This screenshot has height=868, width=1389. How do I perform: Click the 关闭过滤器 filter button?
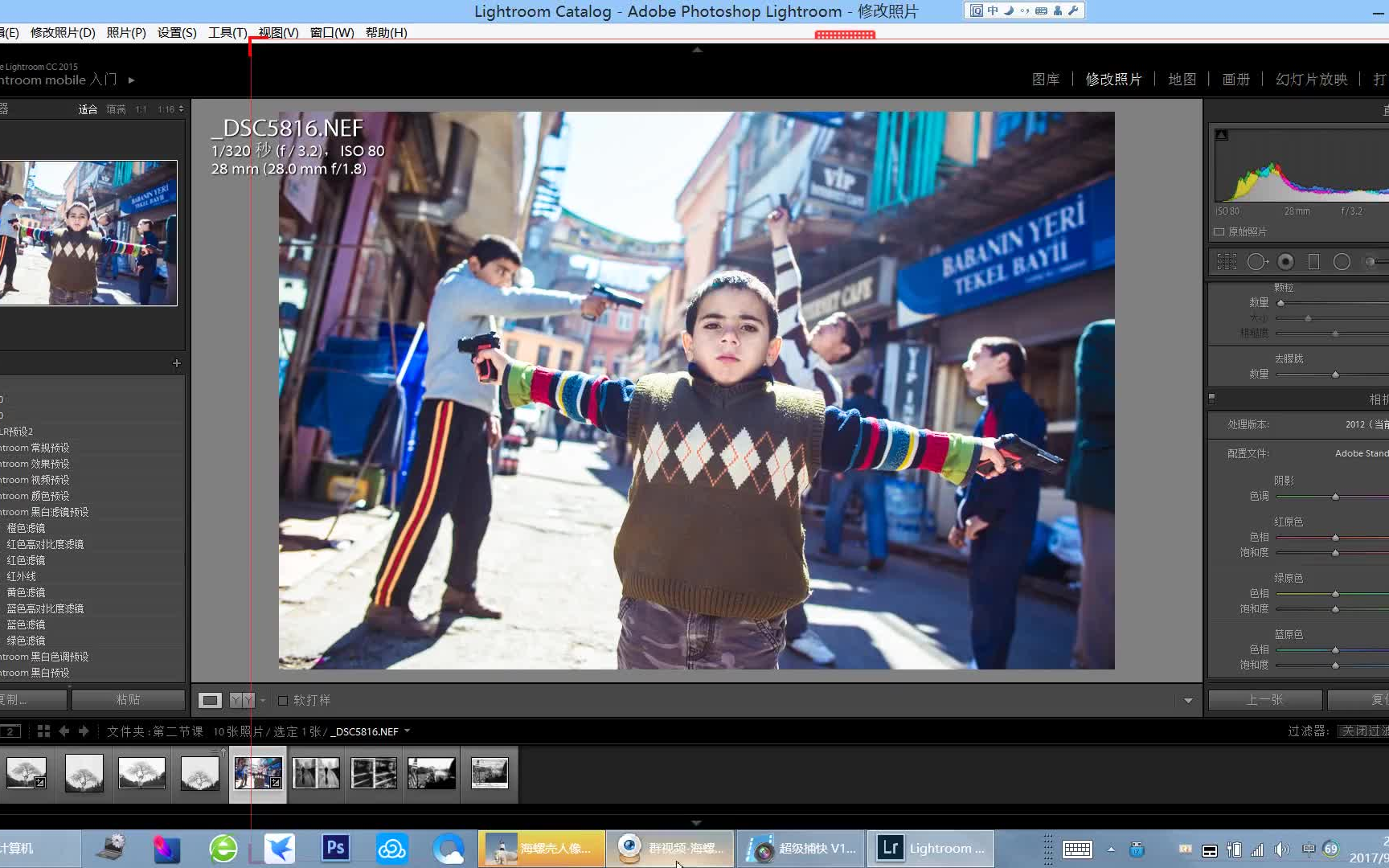point(1363,731)
